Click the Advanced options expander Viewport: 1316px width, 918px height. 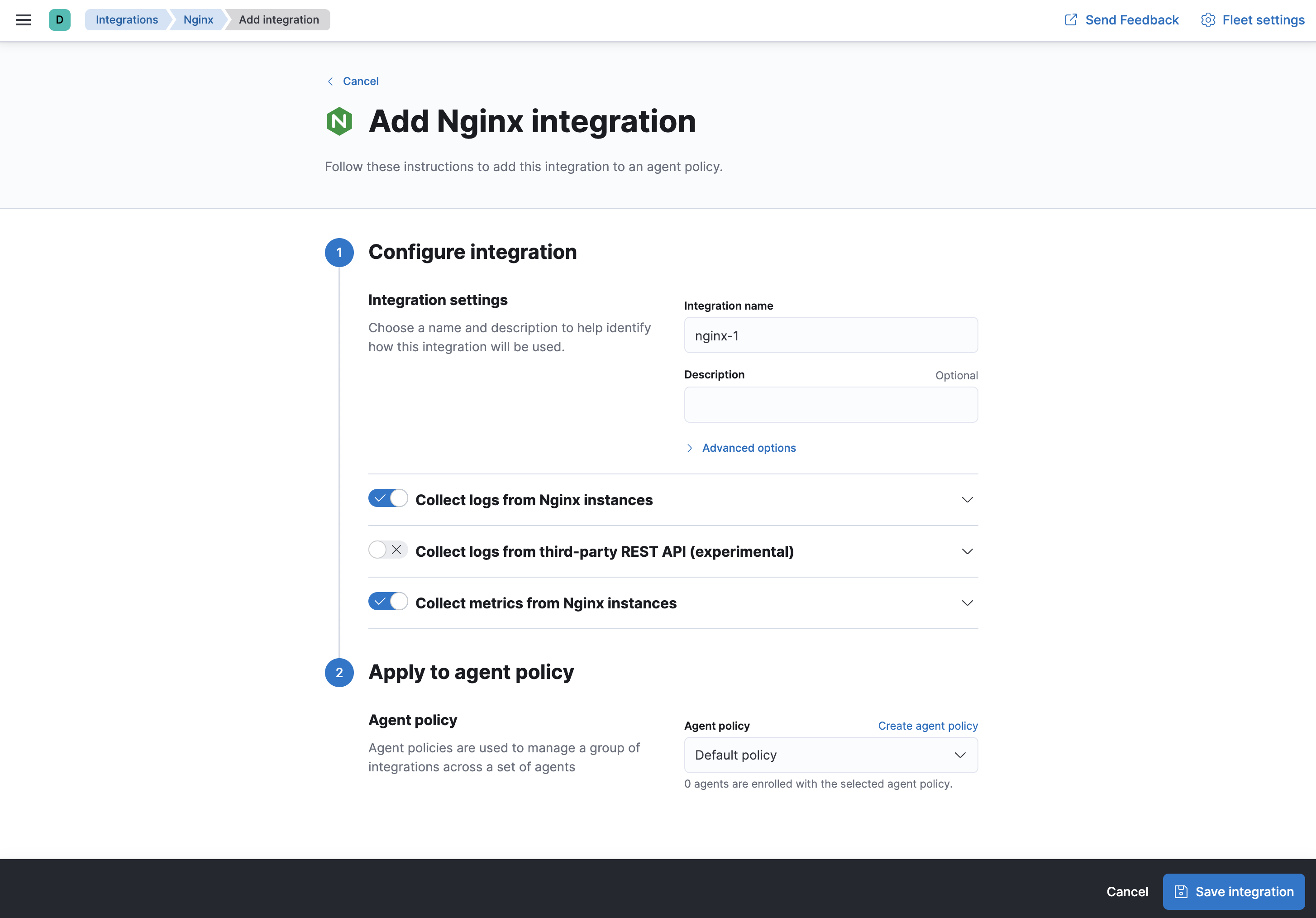[x=741, y=447]
